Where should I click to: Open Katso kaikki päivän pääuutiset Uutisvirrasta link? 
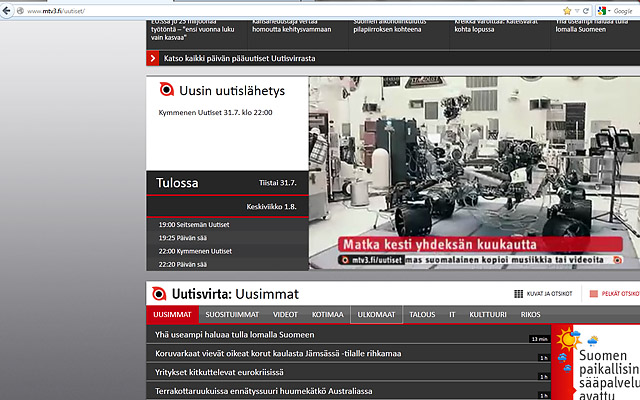240,58
